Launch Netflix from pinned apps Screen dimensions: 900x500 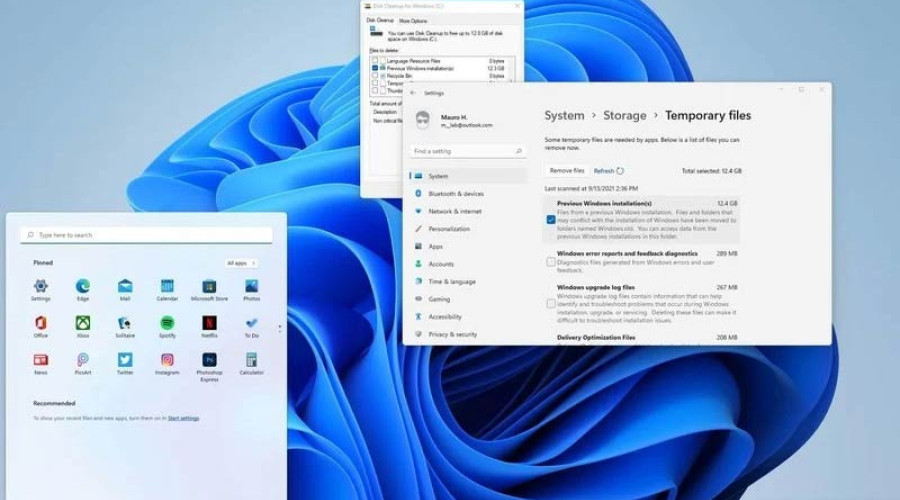pyautogui.click(x=209, y=323)
